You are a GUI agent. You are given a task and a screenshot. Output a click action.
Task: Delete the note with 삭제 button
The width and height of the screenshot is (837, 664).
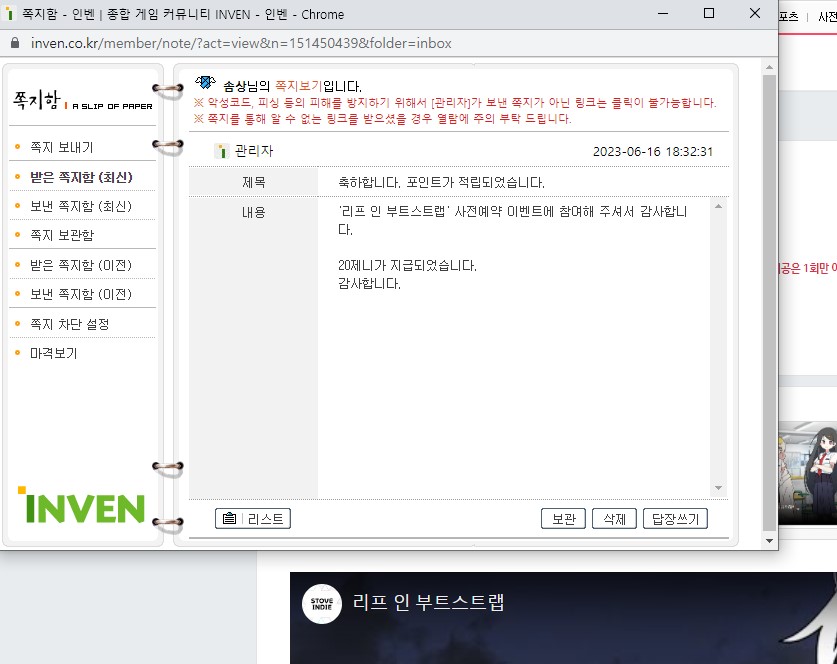pyautogui.click(x=614, y=518)
